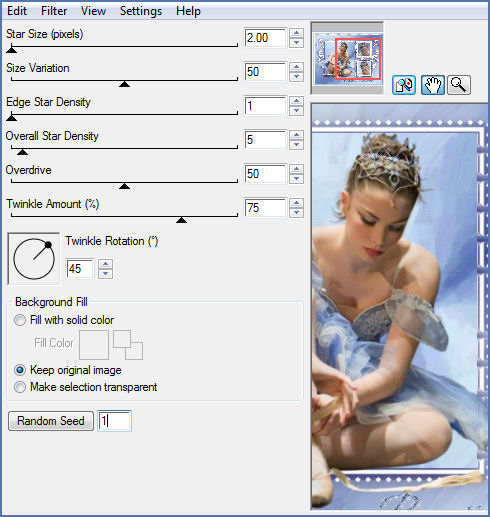
Task: Select Keep original image option
Action: click(x=20, y=370)
